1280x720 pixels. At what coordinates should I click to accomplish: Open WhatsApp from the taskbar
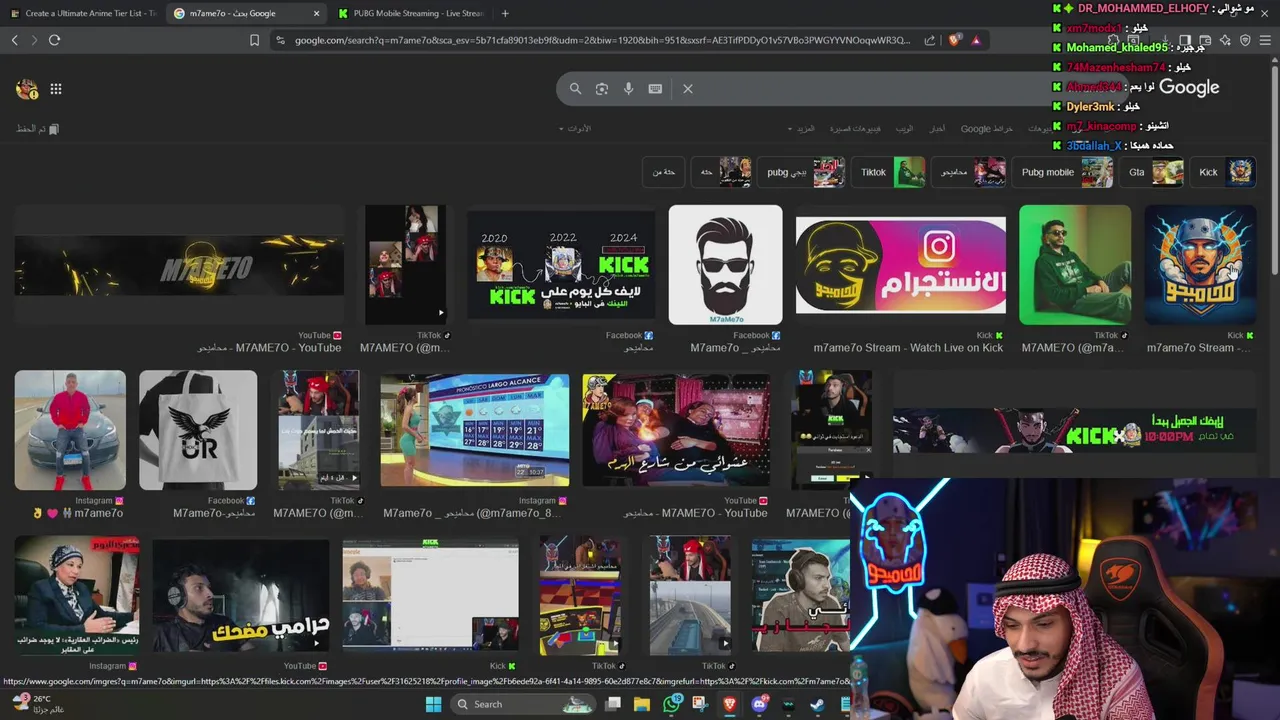point(671,704)
